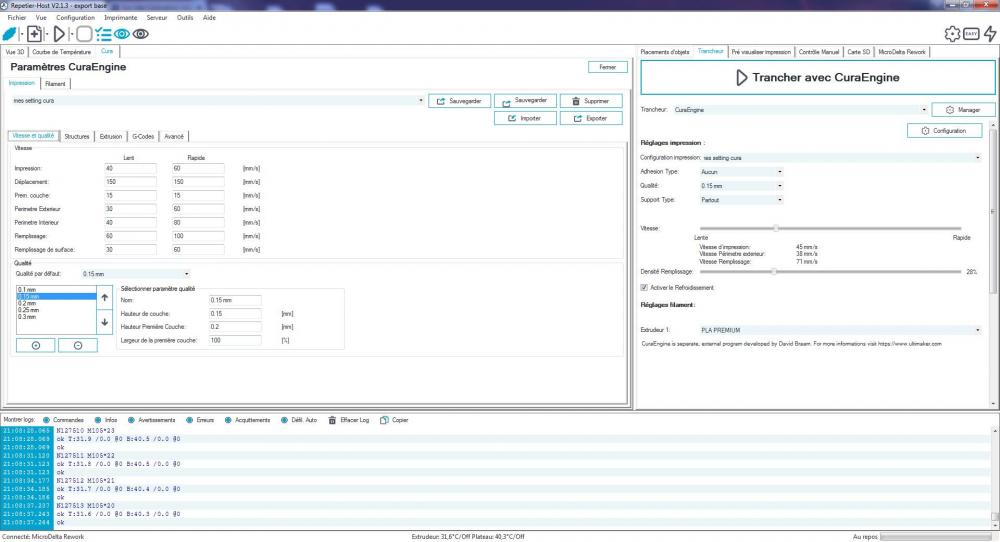Open the Trancheur CuraEngine dropdown
Screen dimensions: 1000x542
[800, 110]
